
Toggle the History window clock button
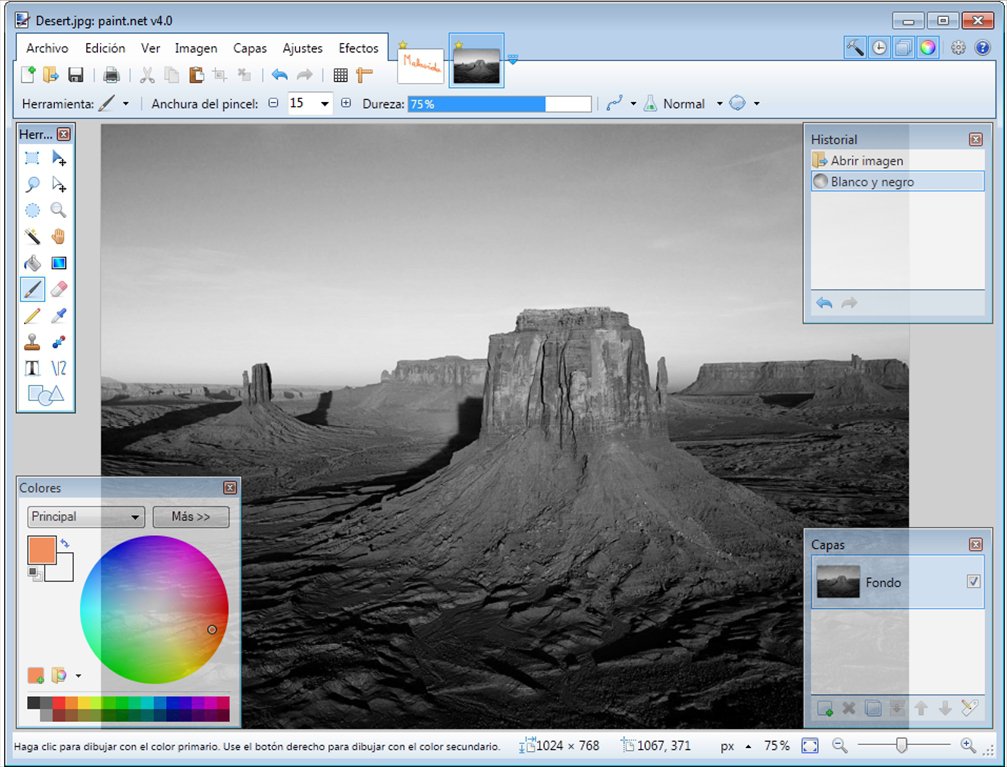(x=879, y=48)
